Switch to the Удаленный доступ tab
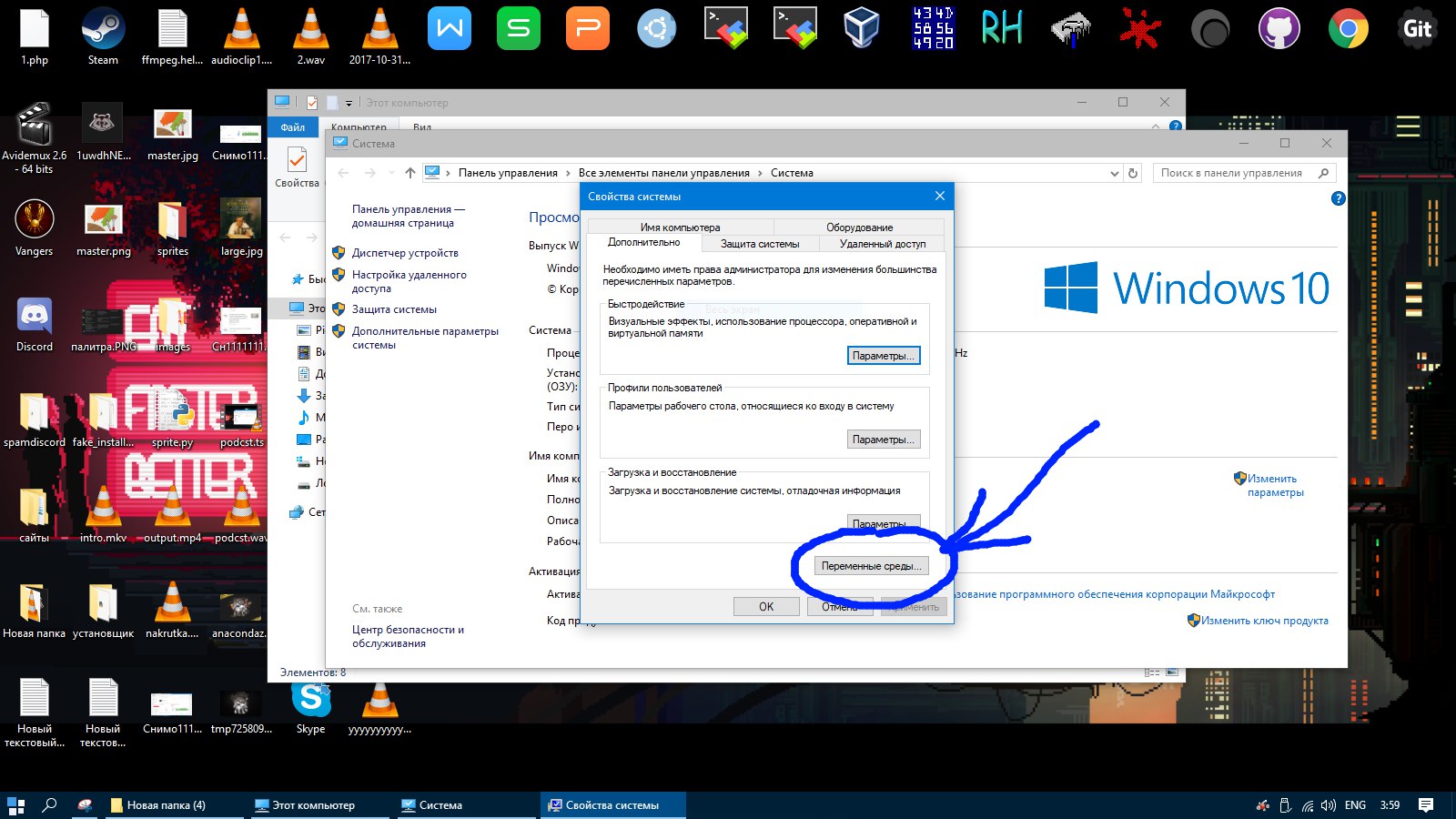This screenshot has width=1456, height=819. click(x=882, y=244)
